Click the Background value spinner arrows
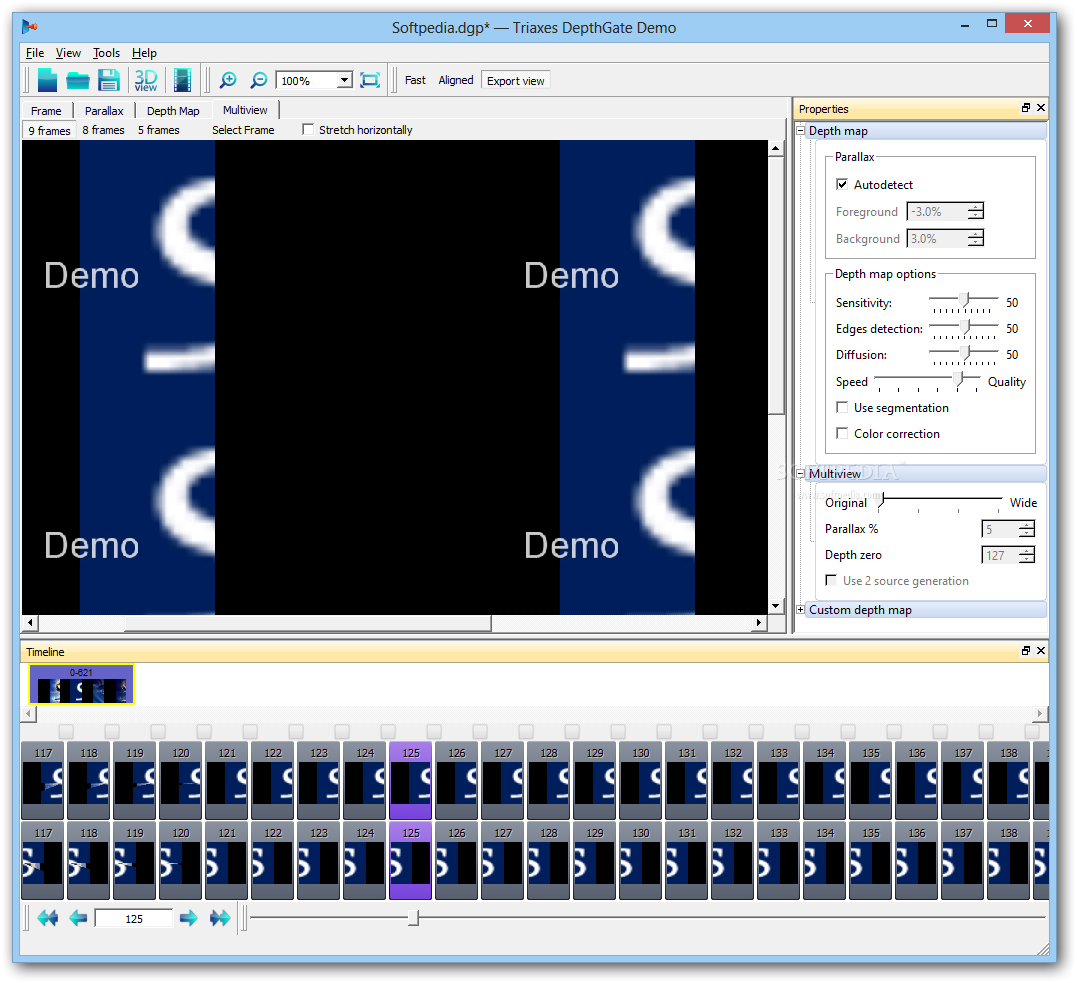 tap(976, 238)
